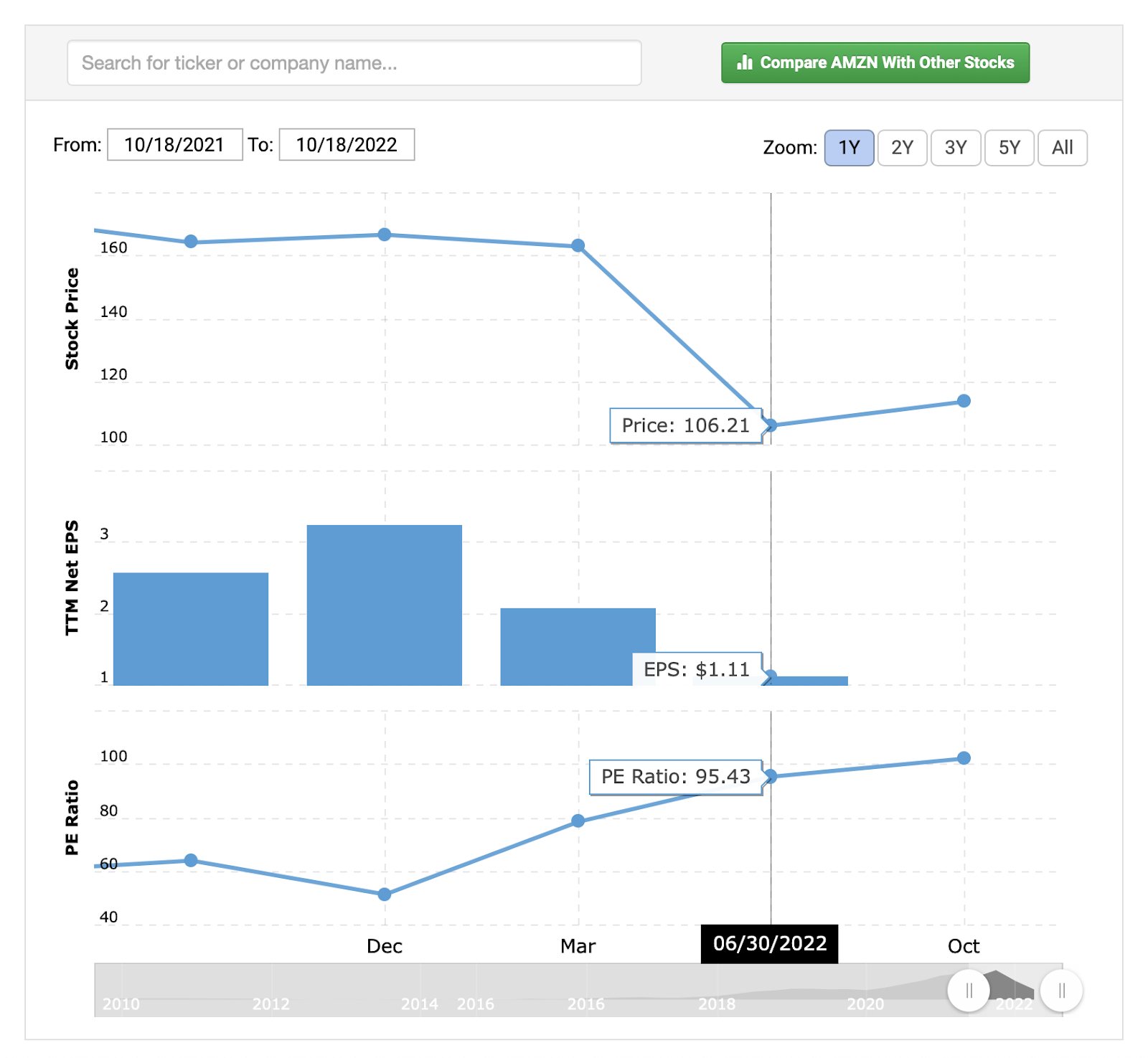Viewport: 1148px width, 1058px height.
Task: Click the March stock price data point
Action: click(x=578, y=246)
